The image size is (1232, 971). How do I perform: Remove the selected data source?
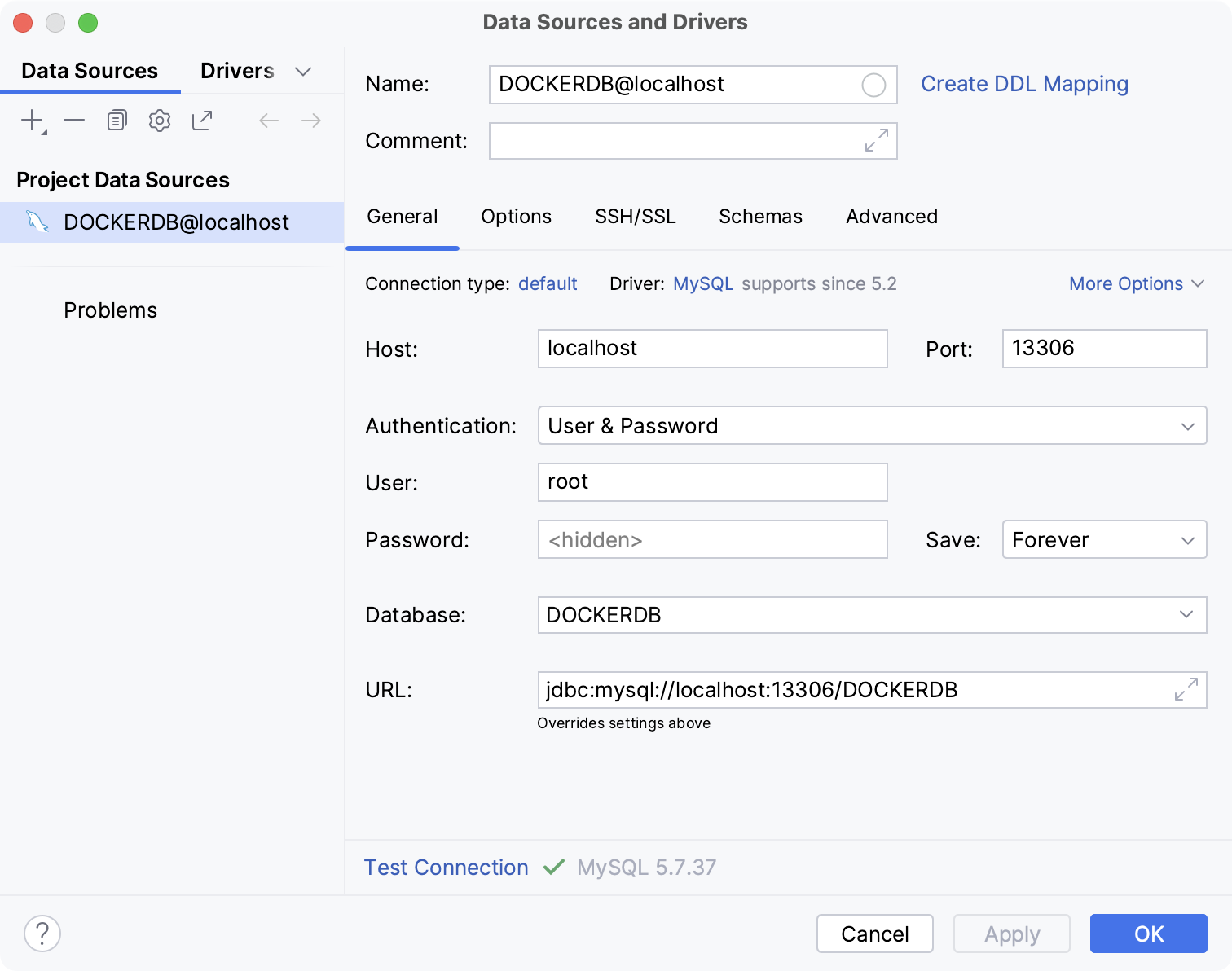click(x=74, y=120)
